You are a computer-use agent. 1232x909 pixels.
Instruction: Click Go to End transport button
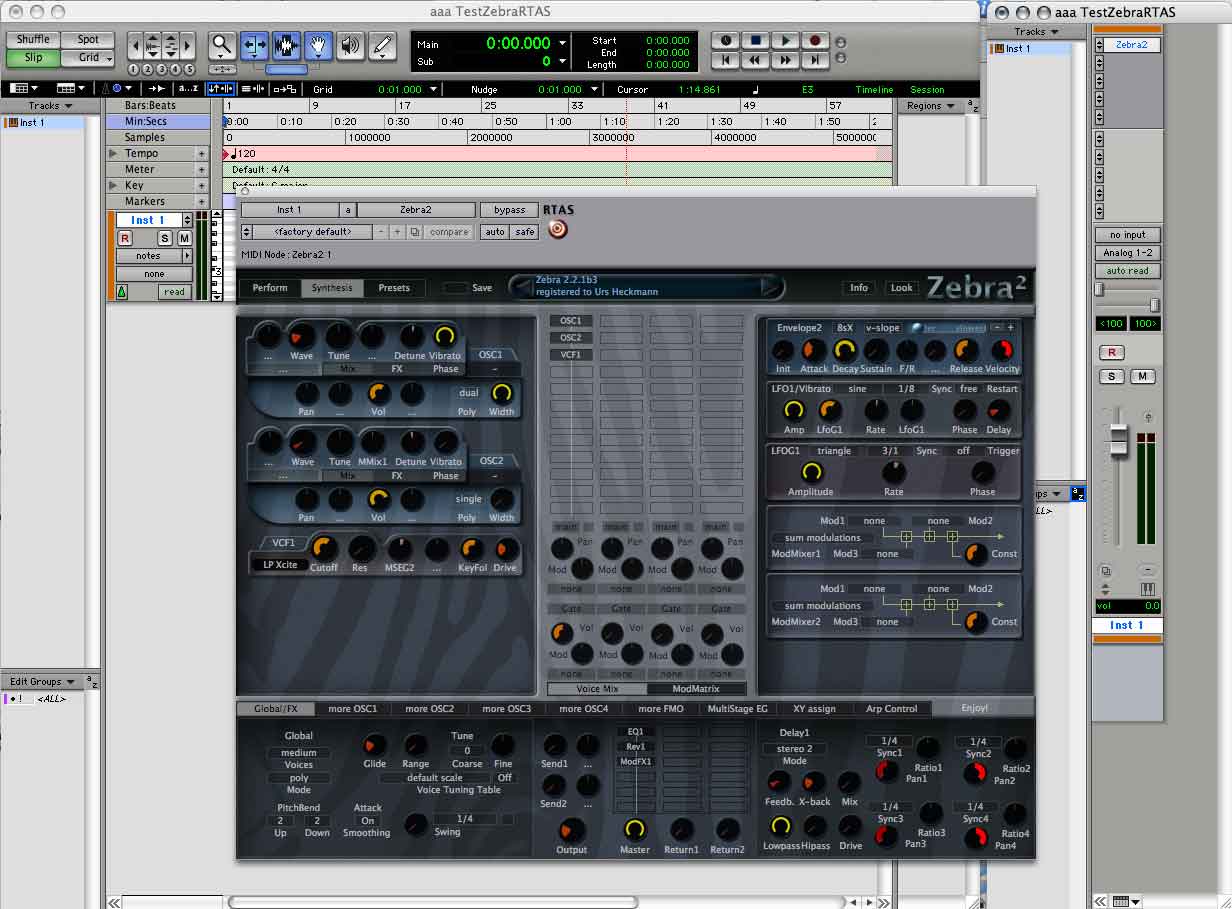click(815, 60)
